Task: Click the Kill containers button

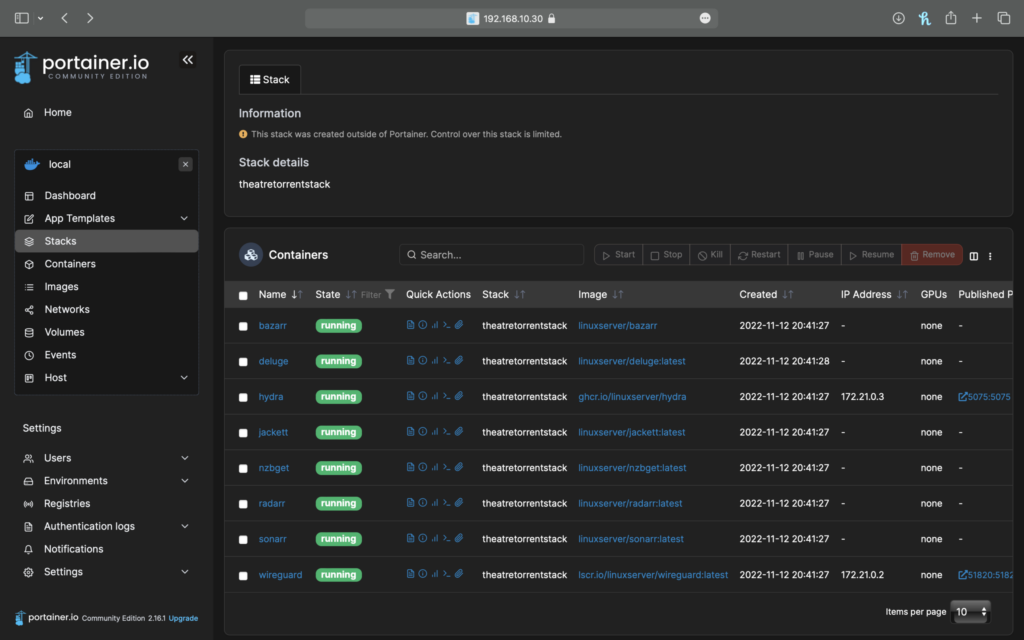Action: point(710,255)
